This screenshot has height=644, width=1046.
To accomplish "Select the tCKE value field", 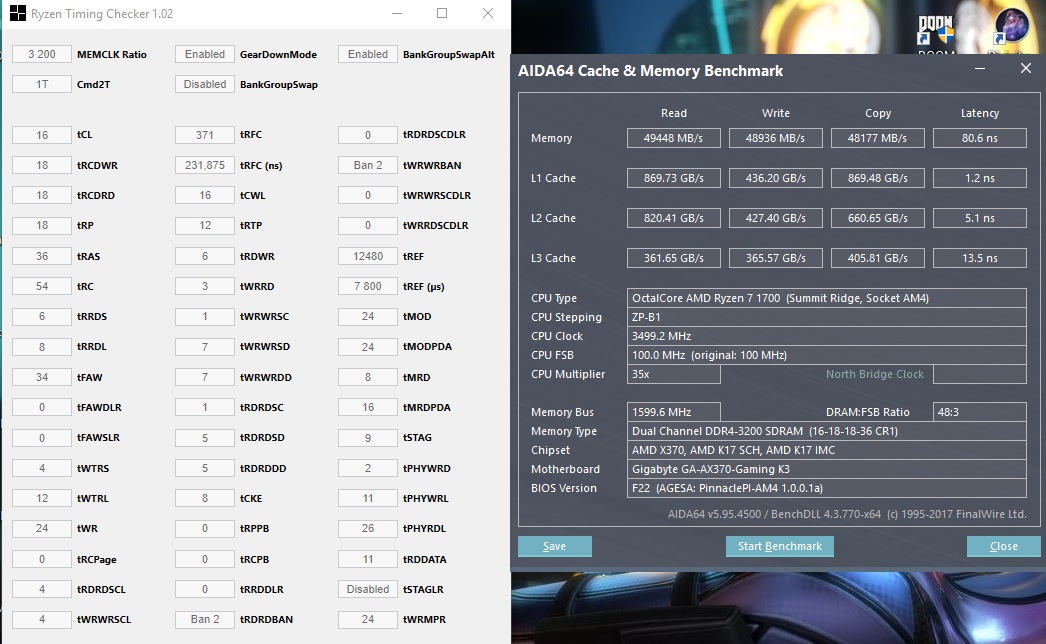I will (205, 498).
